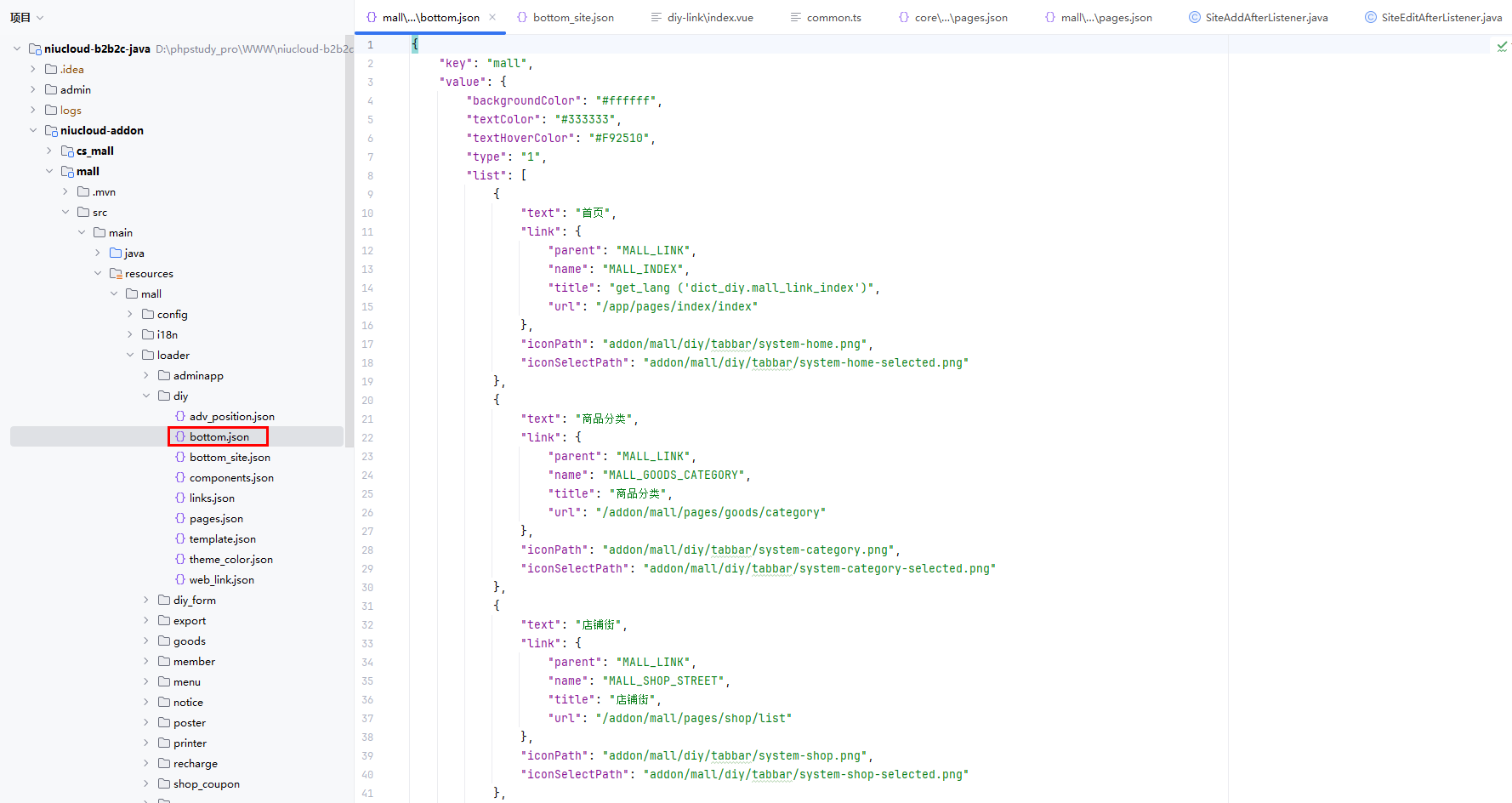Click the JSON file icon beside theme_color.json
This screenshot has width=1512, height=803.
(x=180, y=559)
